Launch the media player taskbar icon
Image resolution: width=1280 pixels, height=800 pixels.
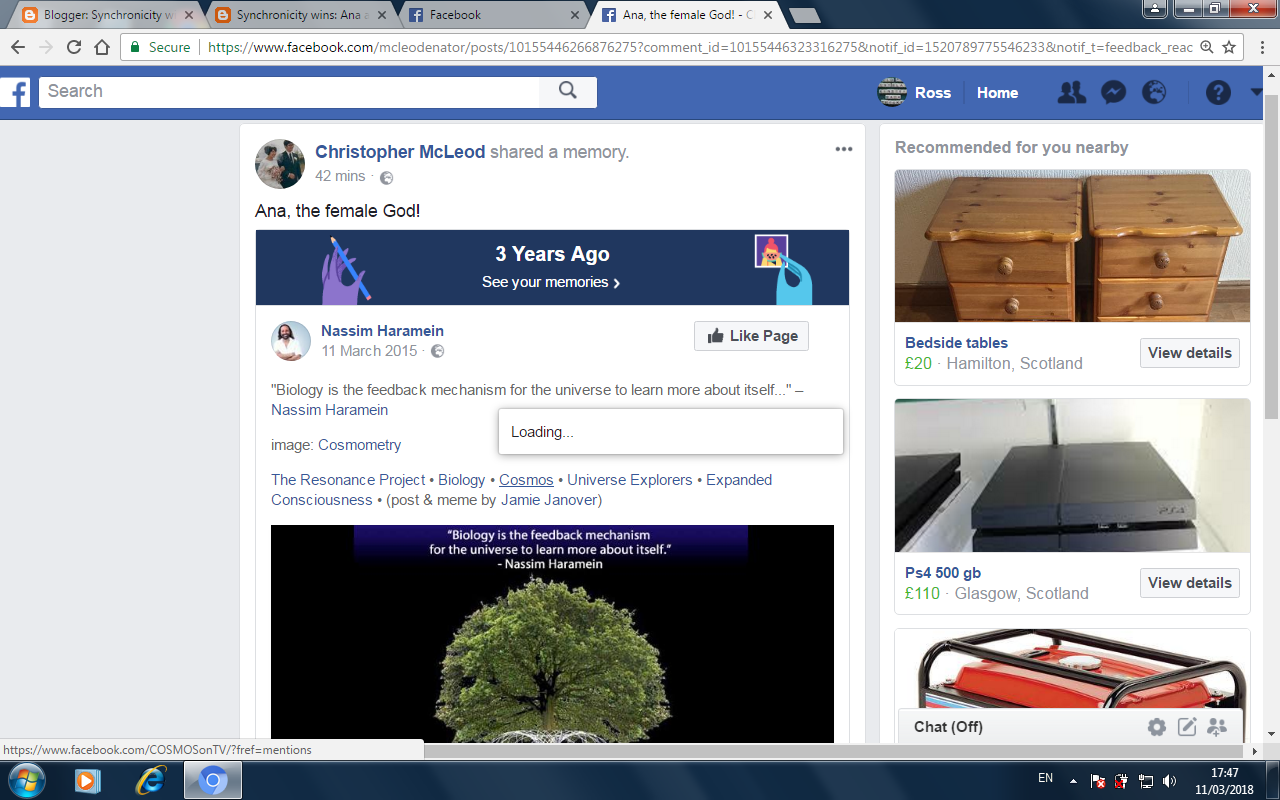click(88, 780)
